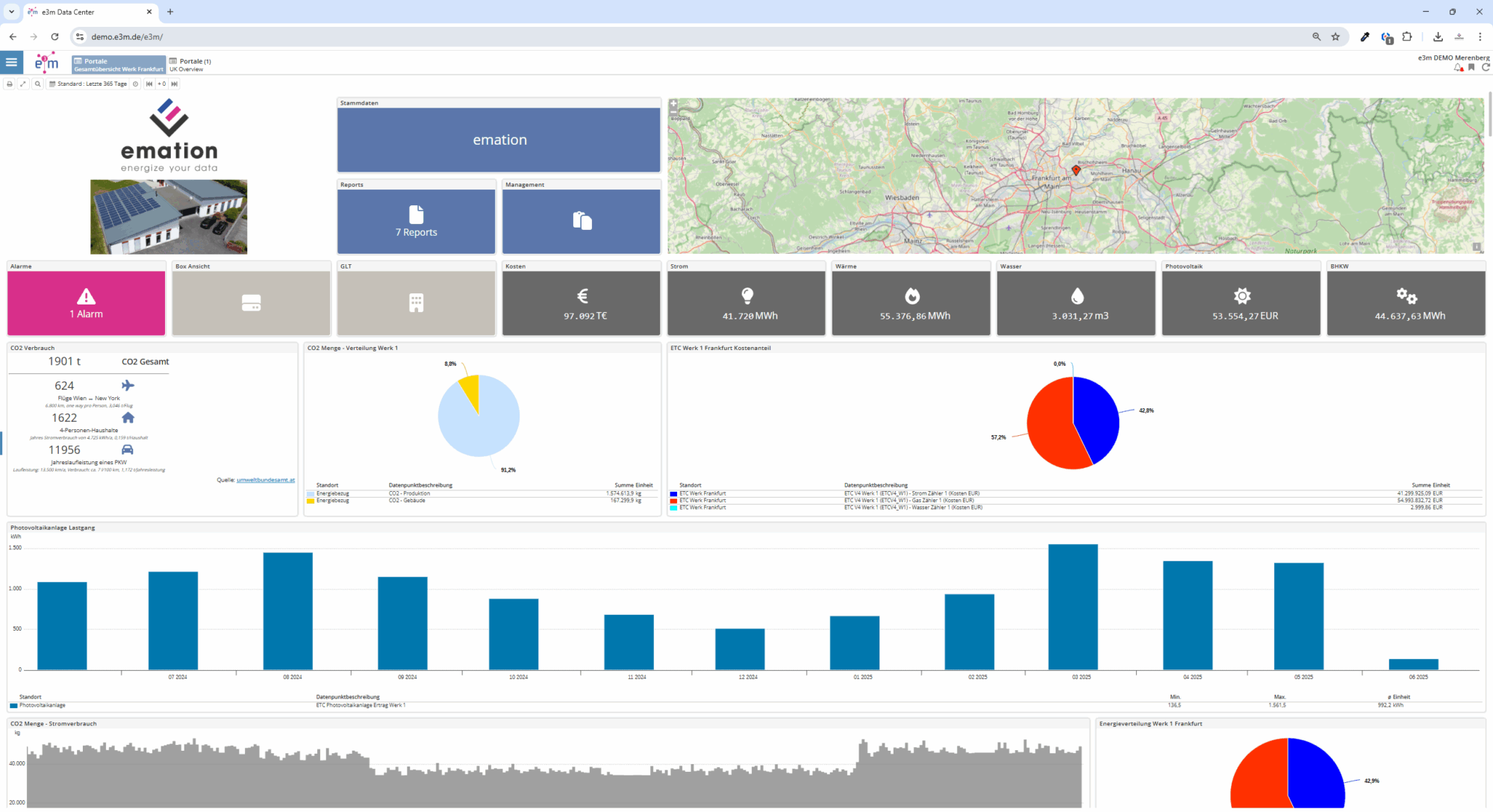Click the bookmark icon in the header
1493x812 pixels.
[x=1472, y=67]
